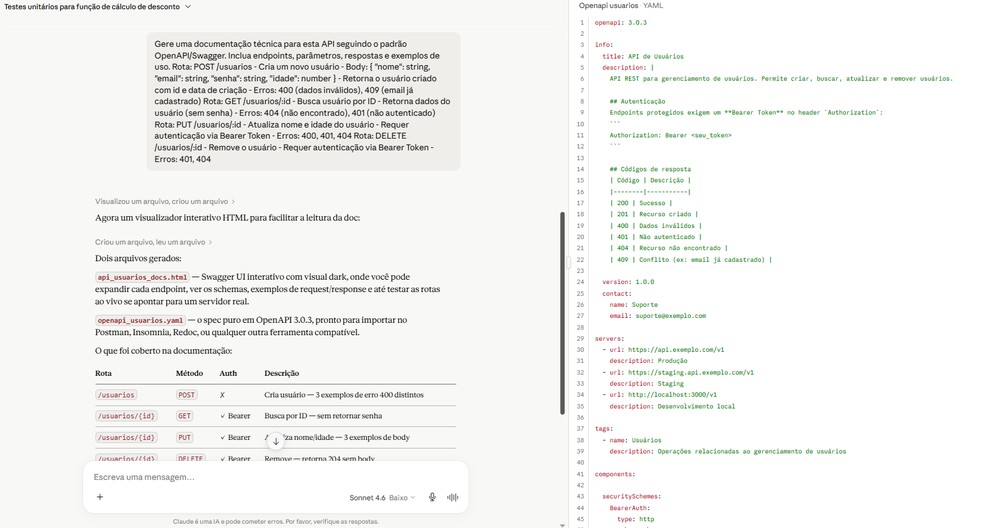Click the 'Authorization: Bearer <seu_token>' code line
The width and height of the screenshot is (984, 528).
(x=670, y=136)
